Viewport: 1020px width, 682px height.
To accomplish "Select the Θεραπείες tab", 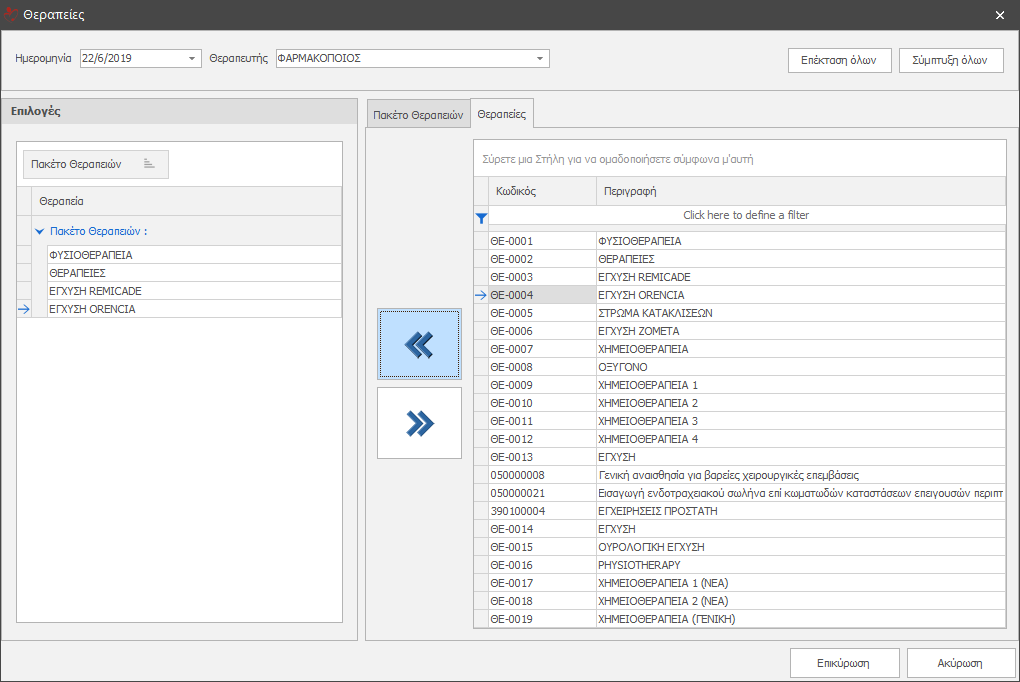I will (x=502, y=114).
